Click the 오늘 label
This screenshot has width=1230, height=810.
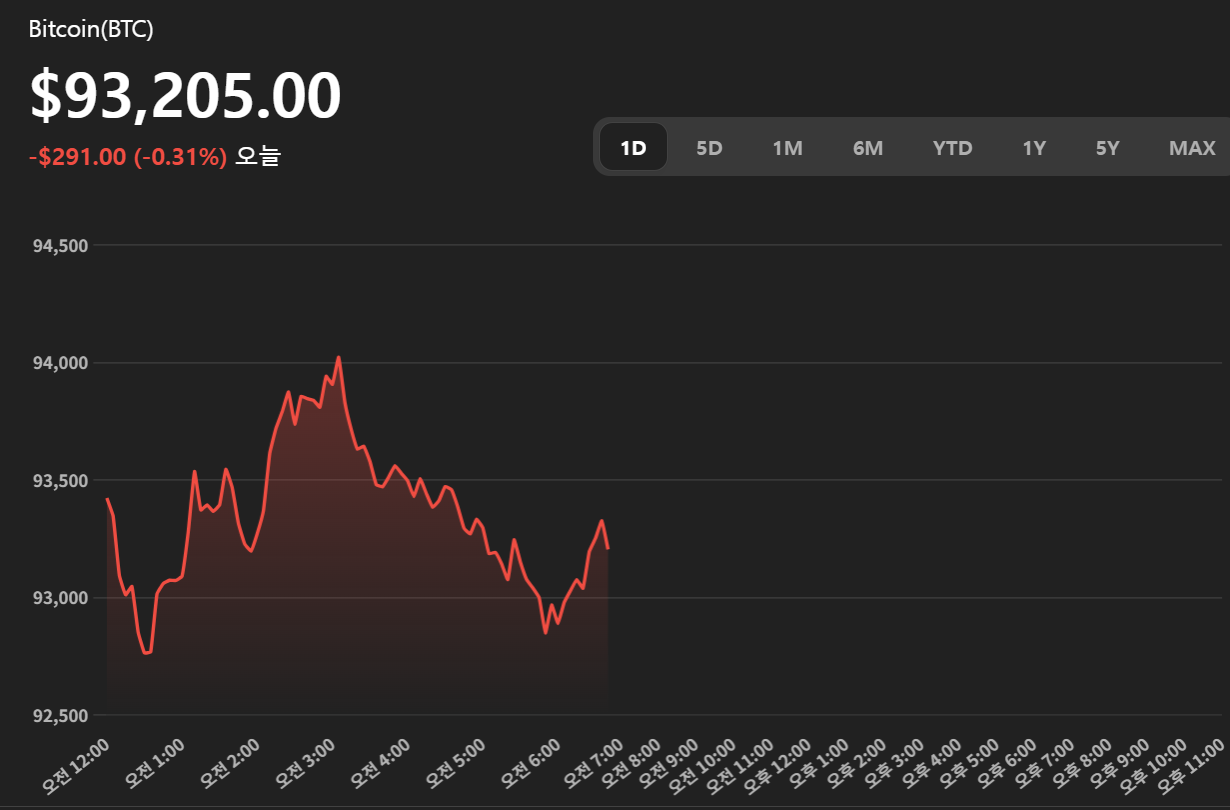pos(258,156)
